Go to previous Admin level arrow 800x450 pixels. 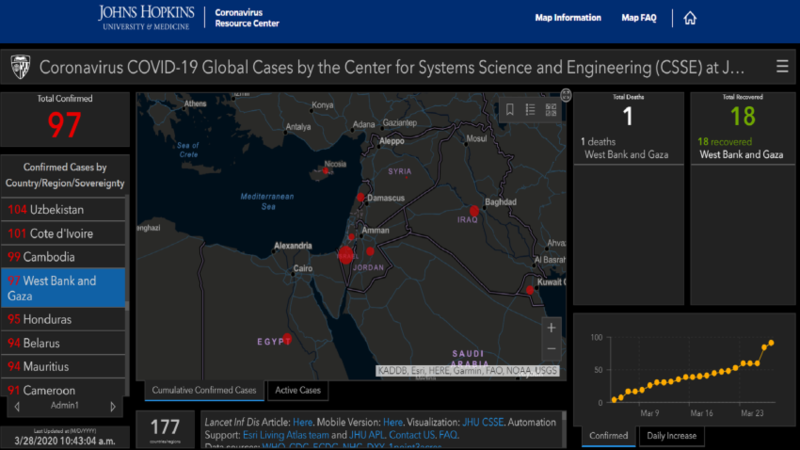pos(15,407)
